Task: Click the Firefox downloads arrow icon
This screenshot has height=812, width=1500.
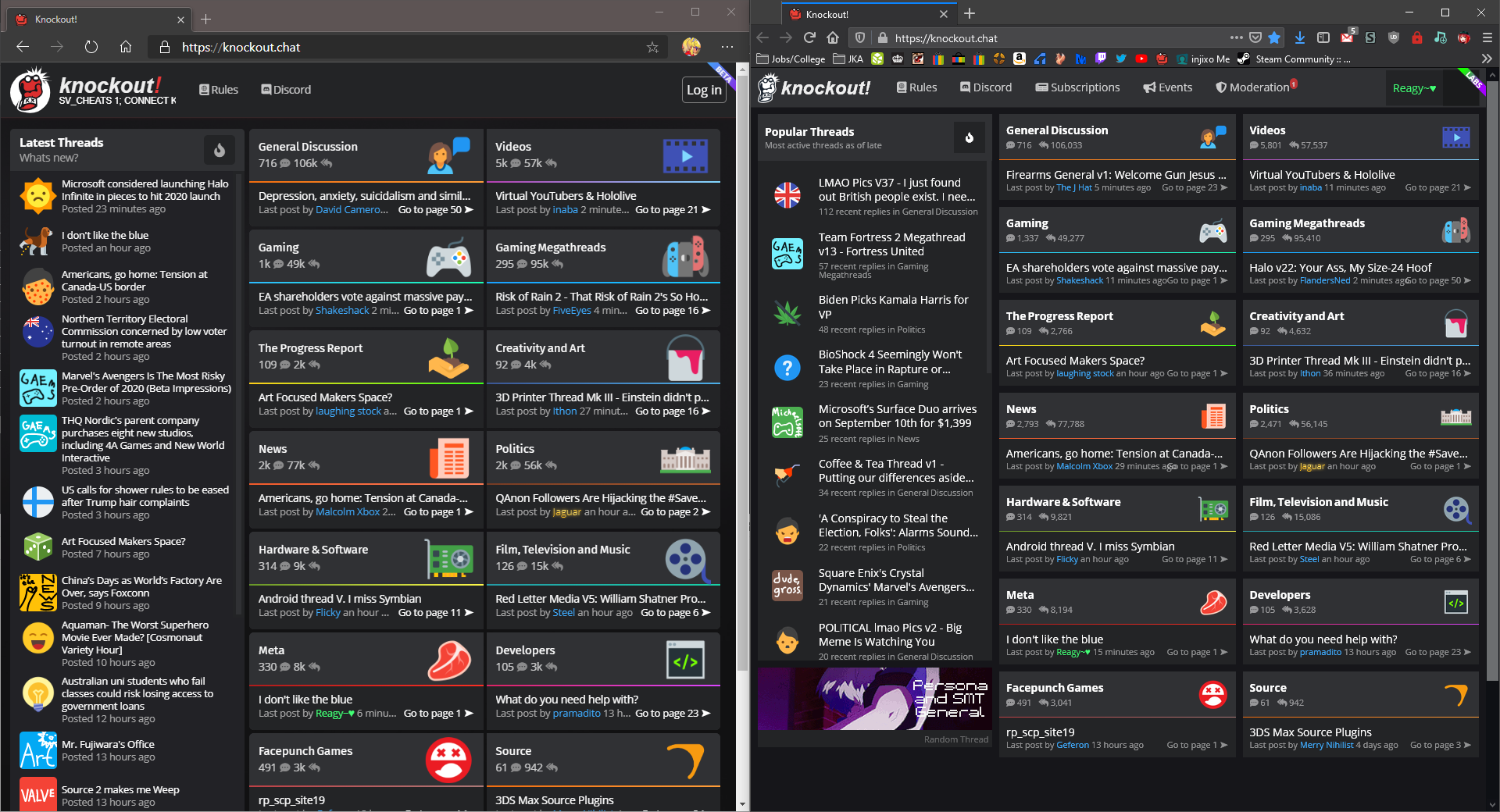Action: (1299, 37)
